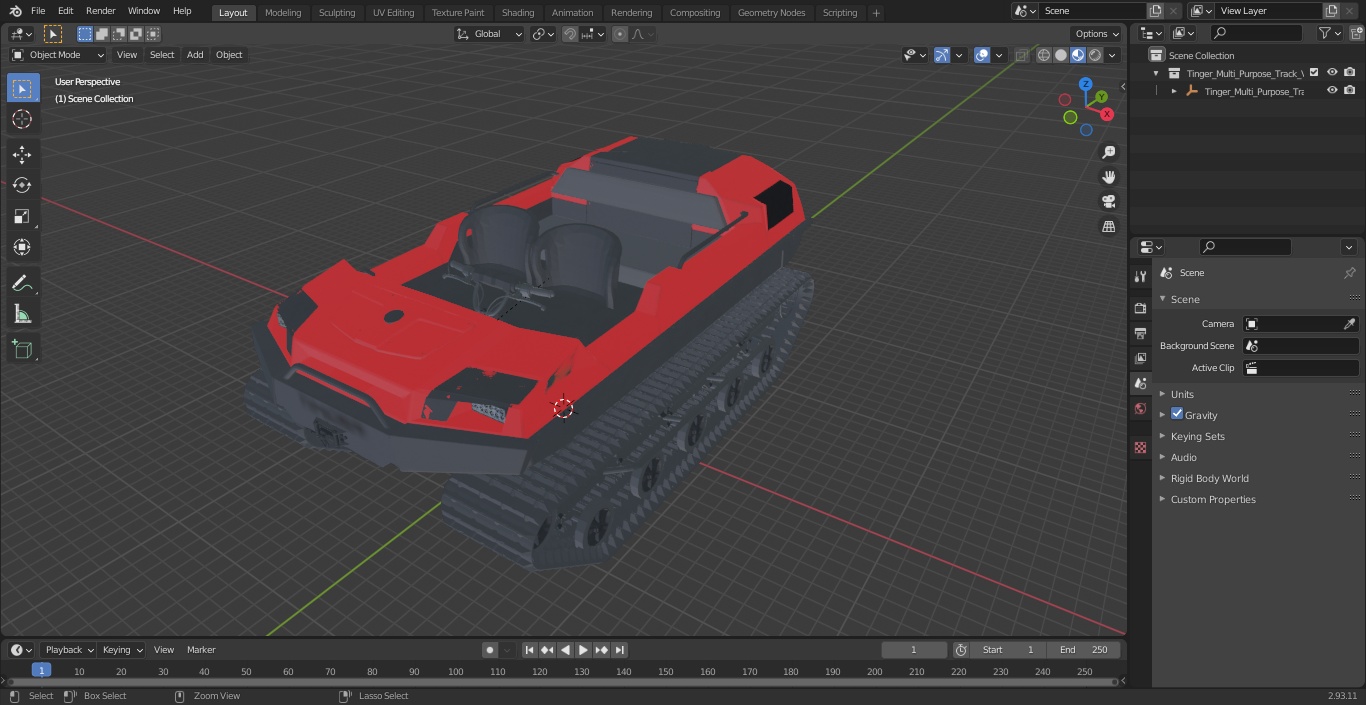Screen dimensions: 1366x705
Task: Open the timeline Marker menu
Action: point(201,650)
